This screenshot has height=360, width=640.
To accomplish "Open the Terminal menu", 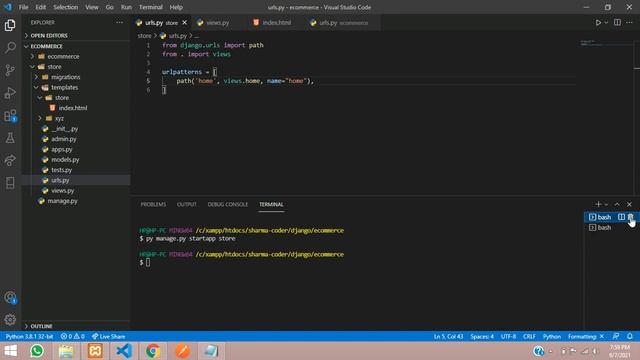I will [151, 7].
